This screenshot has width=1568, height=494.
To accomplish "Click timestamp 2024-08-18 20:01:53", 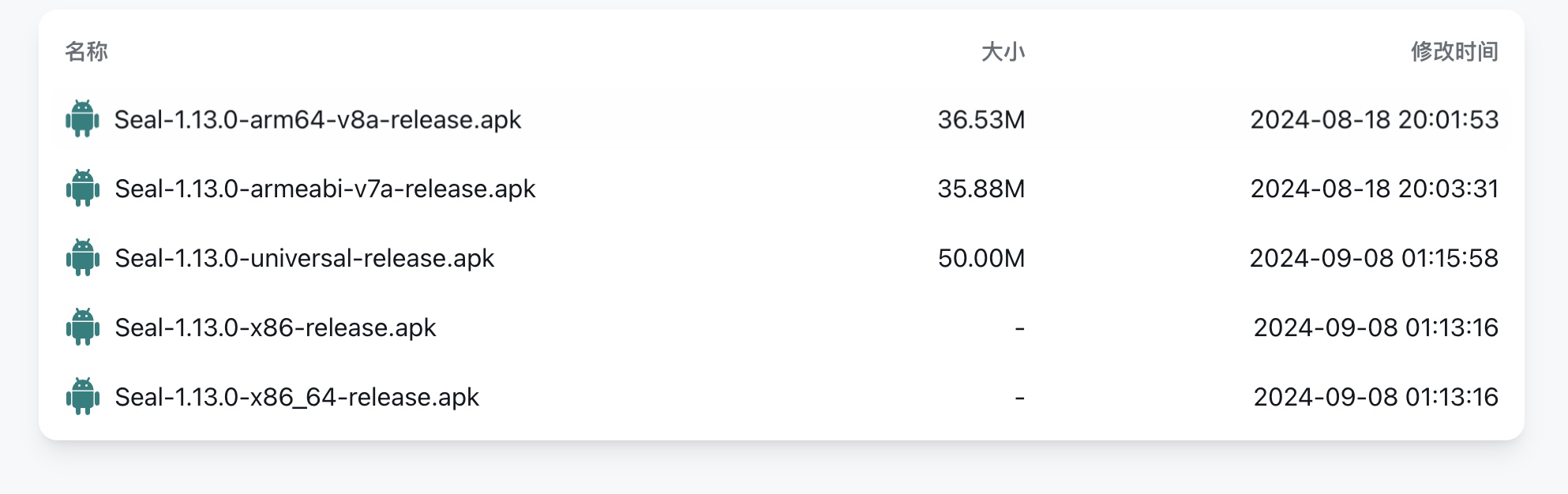I will [x=1374, y=120].
